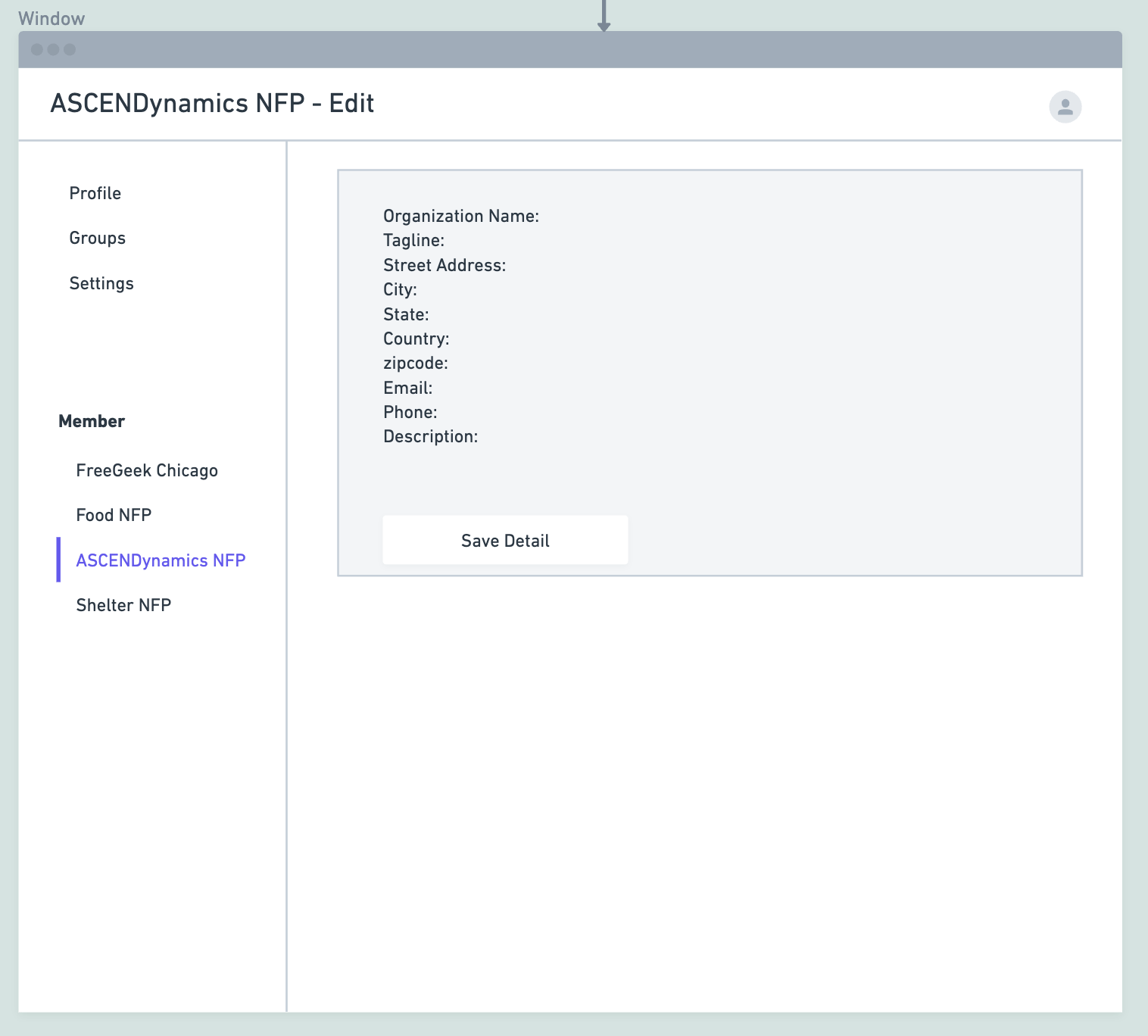Click the Member section heading
Viewport: 1148px width, 1036px height.
click(x=92, y=421)
